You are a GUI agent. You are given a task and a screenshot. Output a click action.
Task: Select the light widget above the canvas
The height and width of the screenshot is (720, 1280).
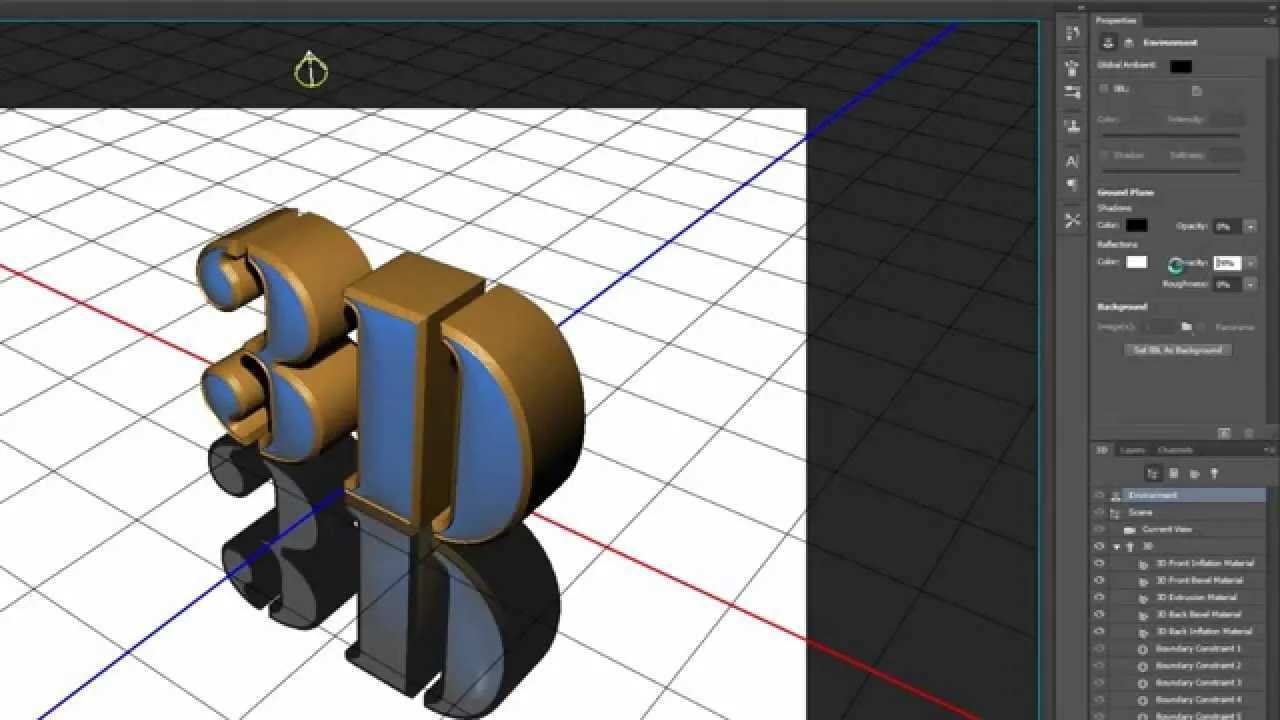coord(311,69)
